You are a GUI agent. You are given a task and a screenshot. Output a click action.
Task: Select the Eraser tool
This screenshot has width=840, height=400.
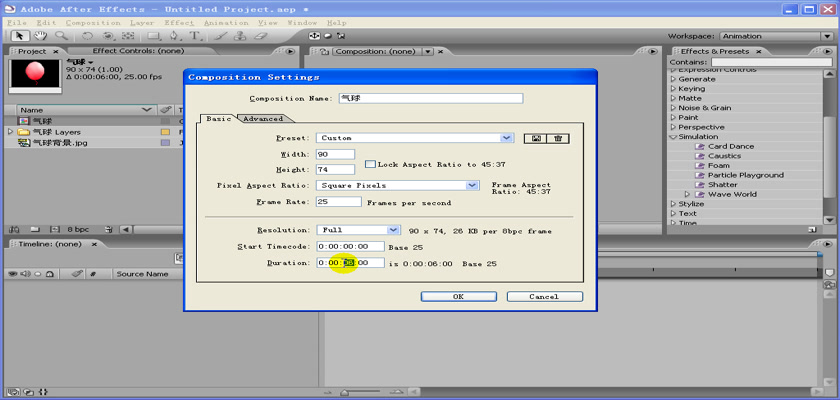click(260, 36)
